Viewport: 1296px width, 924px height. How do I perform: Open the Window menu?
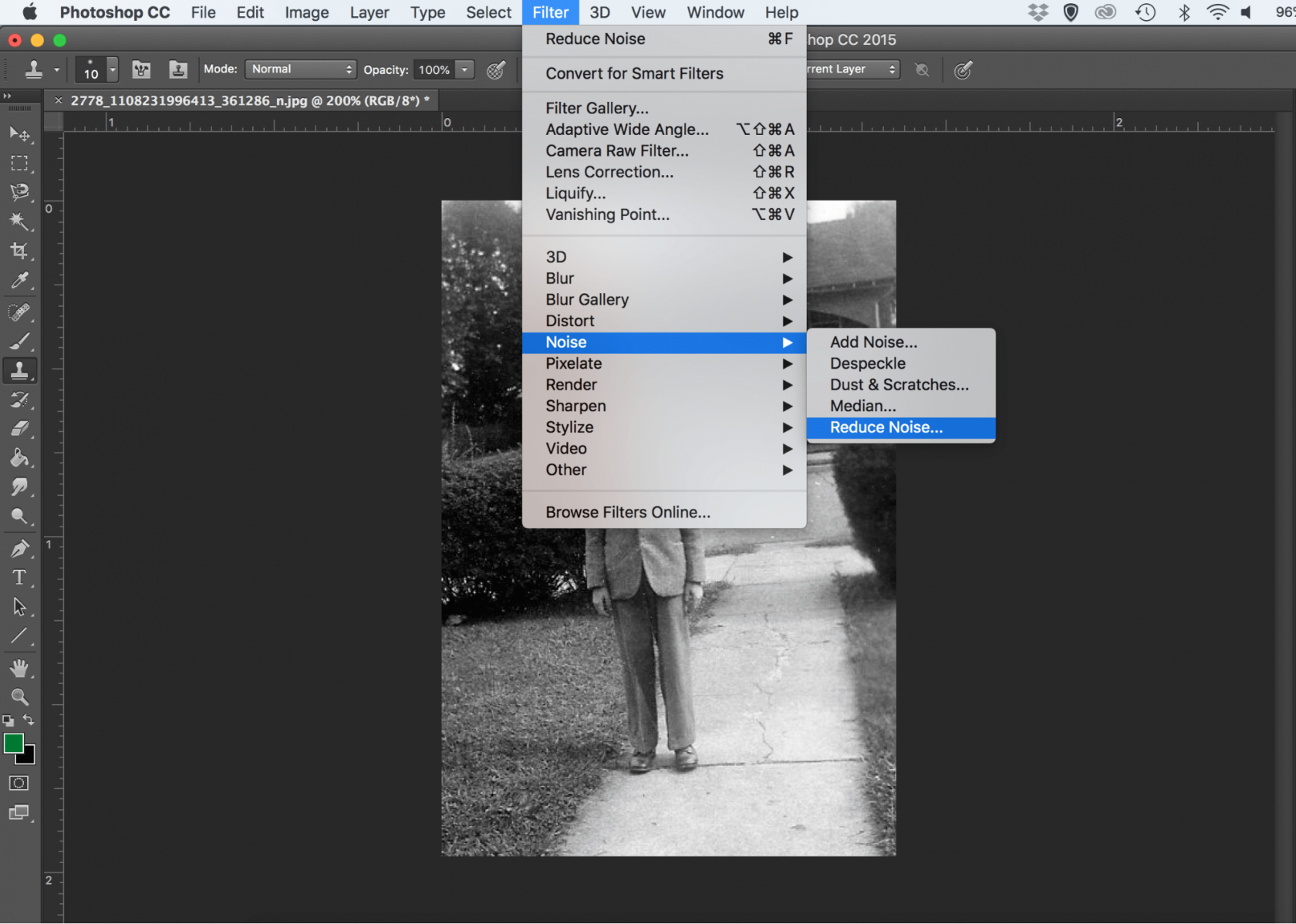pos(714,12)
